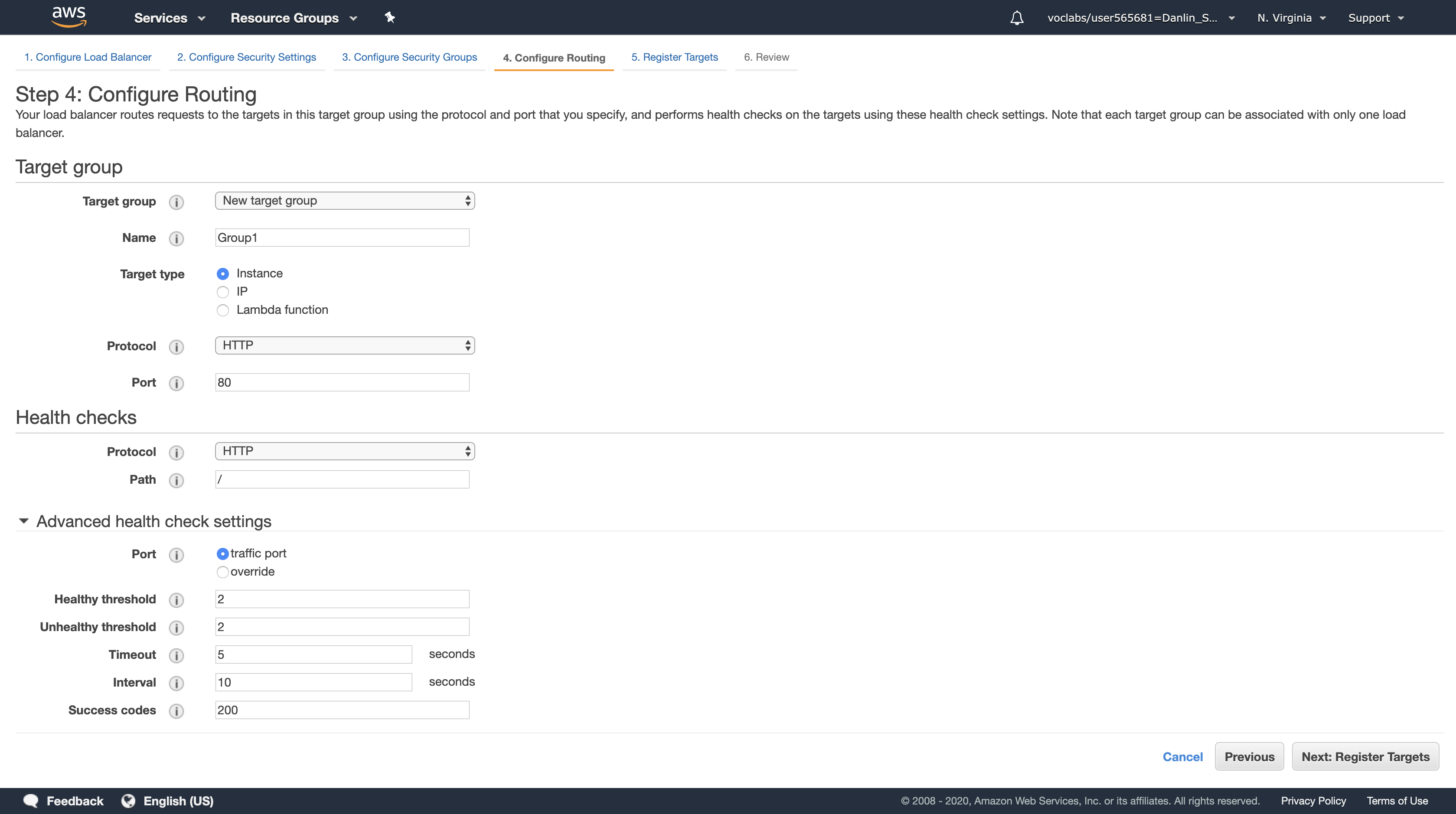Click the Cancel link
This screenshot has height=814, width=1456.
point(1182,756)
